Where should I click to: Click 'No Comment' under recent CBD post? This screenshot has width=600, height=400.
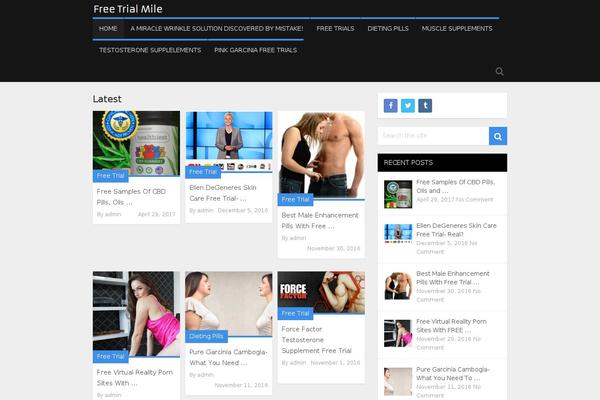tap(474, 199)
